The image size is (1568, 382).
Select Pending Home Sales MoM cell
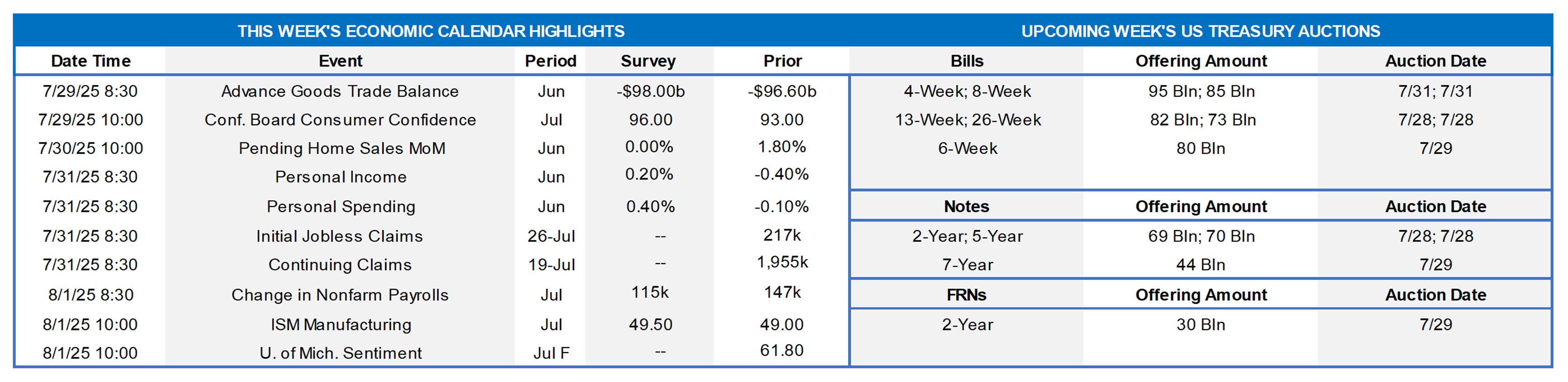pos(342,148)
